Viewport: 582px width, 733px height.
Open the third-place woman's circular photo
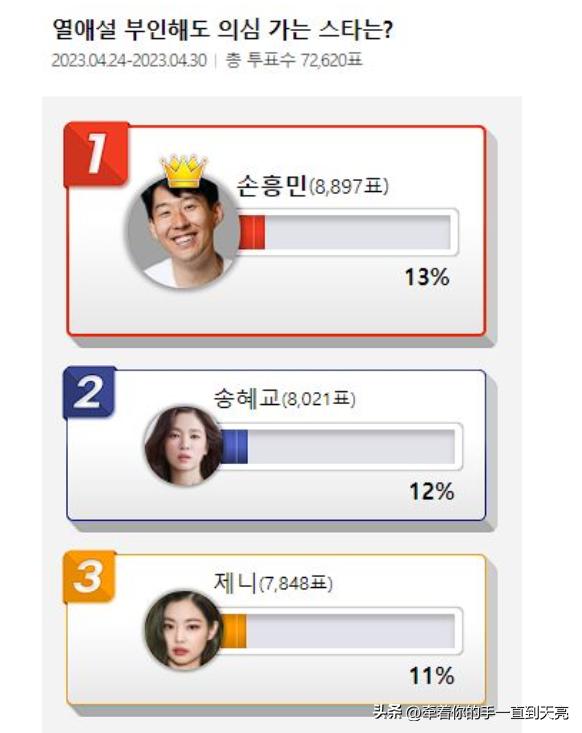[x=183, y=630]
